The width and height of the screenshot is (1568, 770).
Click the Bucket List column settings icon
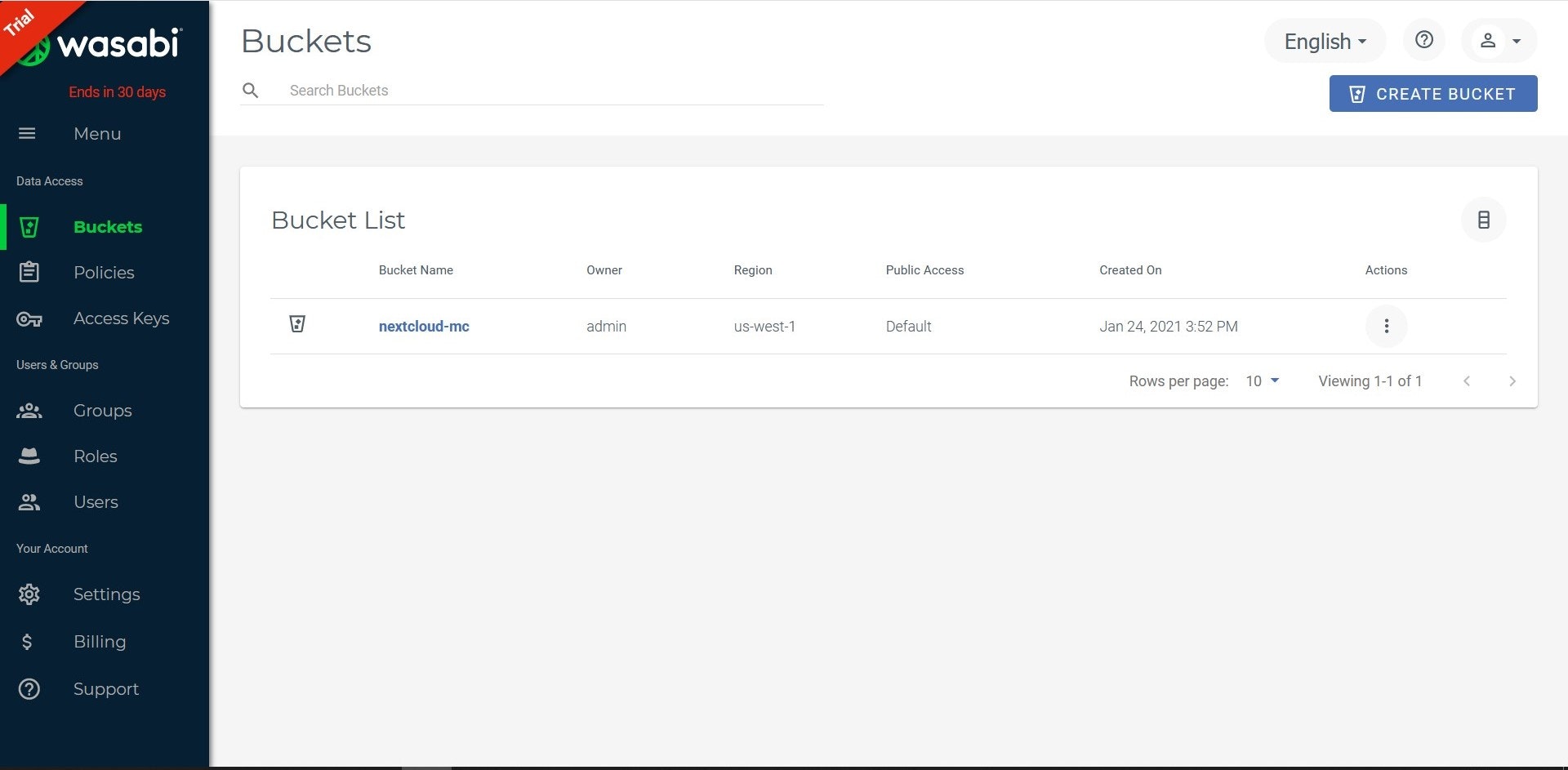(1484, 220)
